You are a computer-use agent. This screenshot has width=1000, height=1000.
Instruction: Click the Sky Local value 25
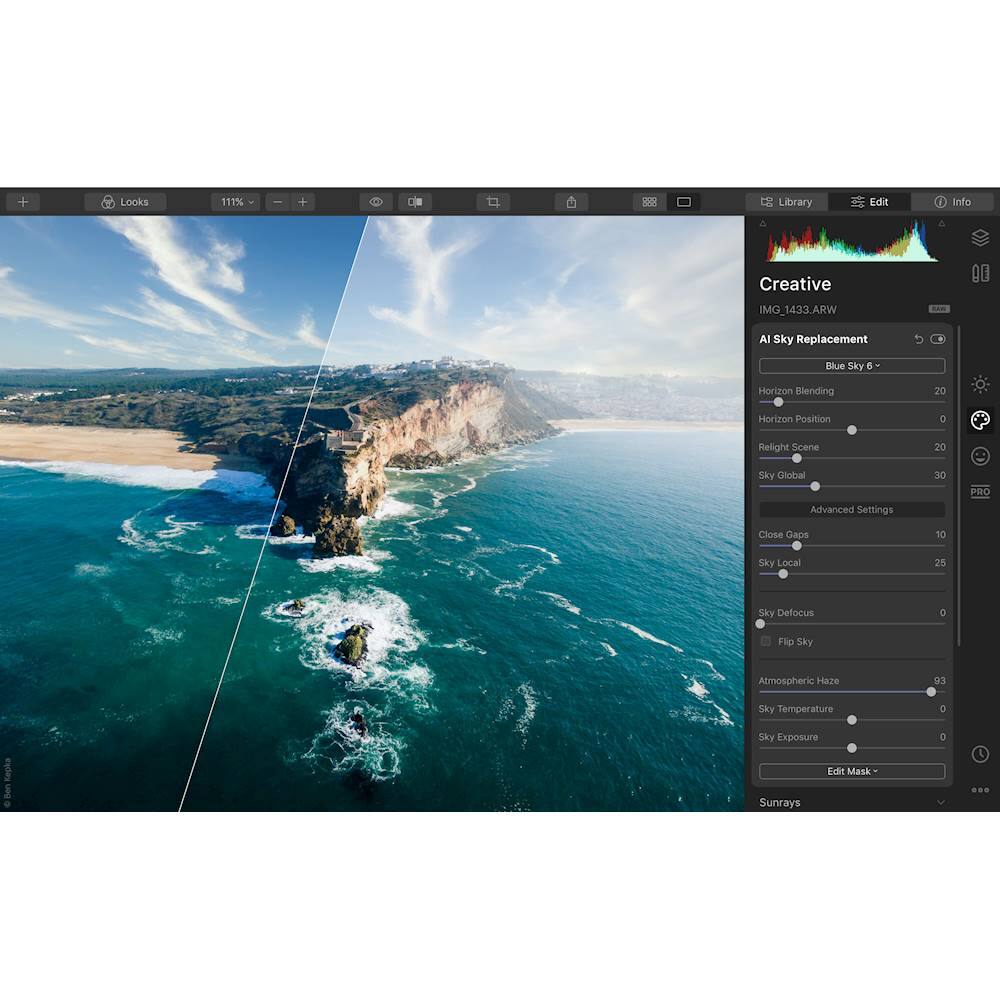(x=940, y=562)
